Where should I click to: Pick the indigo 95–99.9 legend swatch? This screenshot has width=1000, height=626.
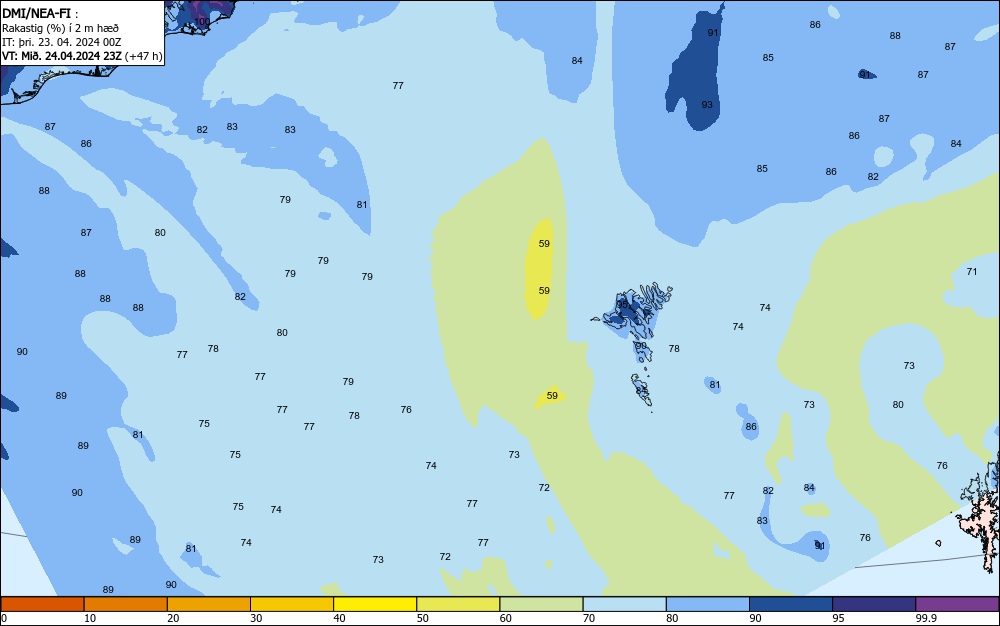pos(874,604)
